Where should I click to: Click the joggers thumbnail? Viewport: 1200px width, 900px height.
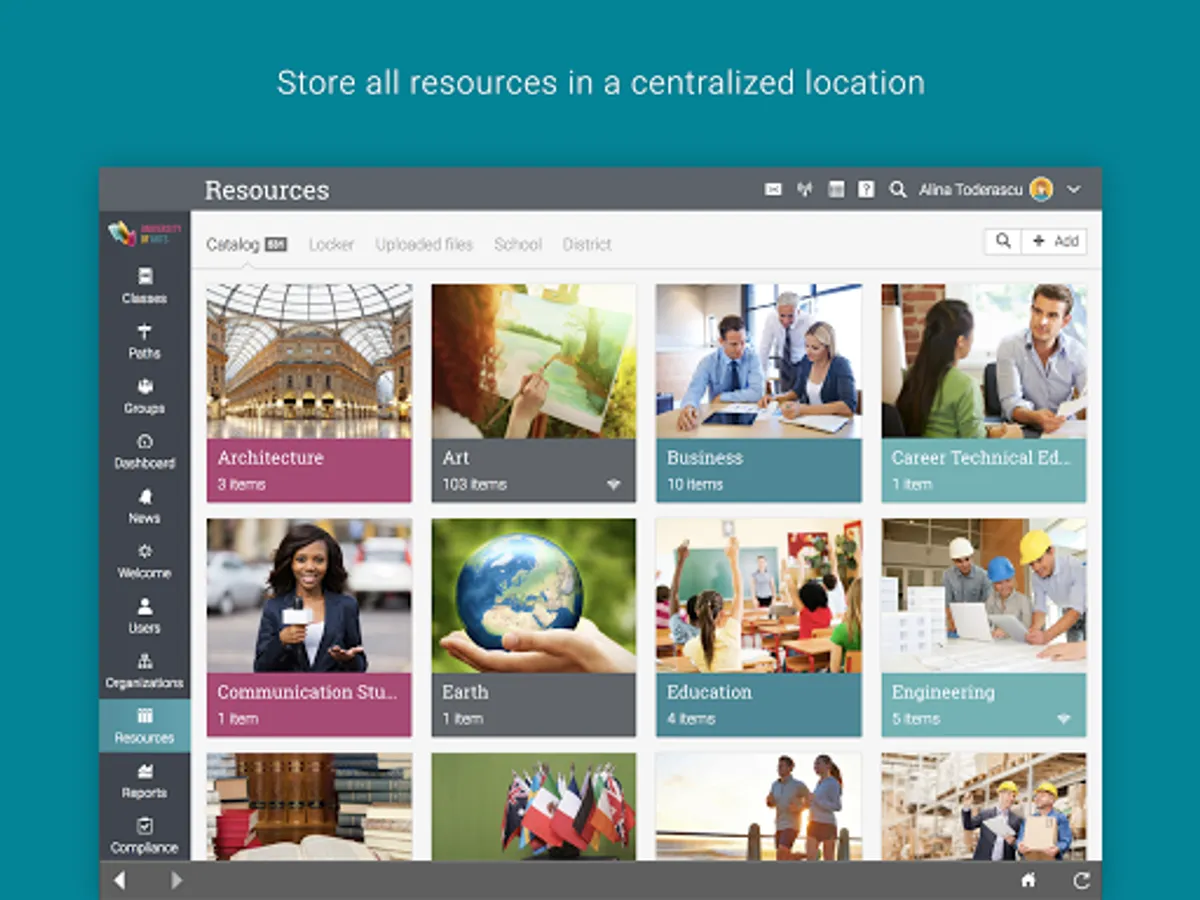[758, 807]
